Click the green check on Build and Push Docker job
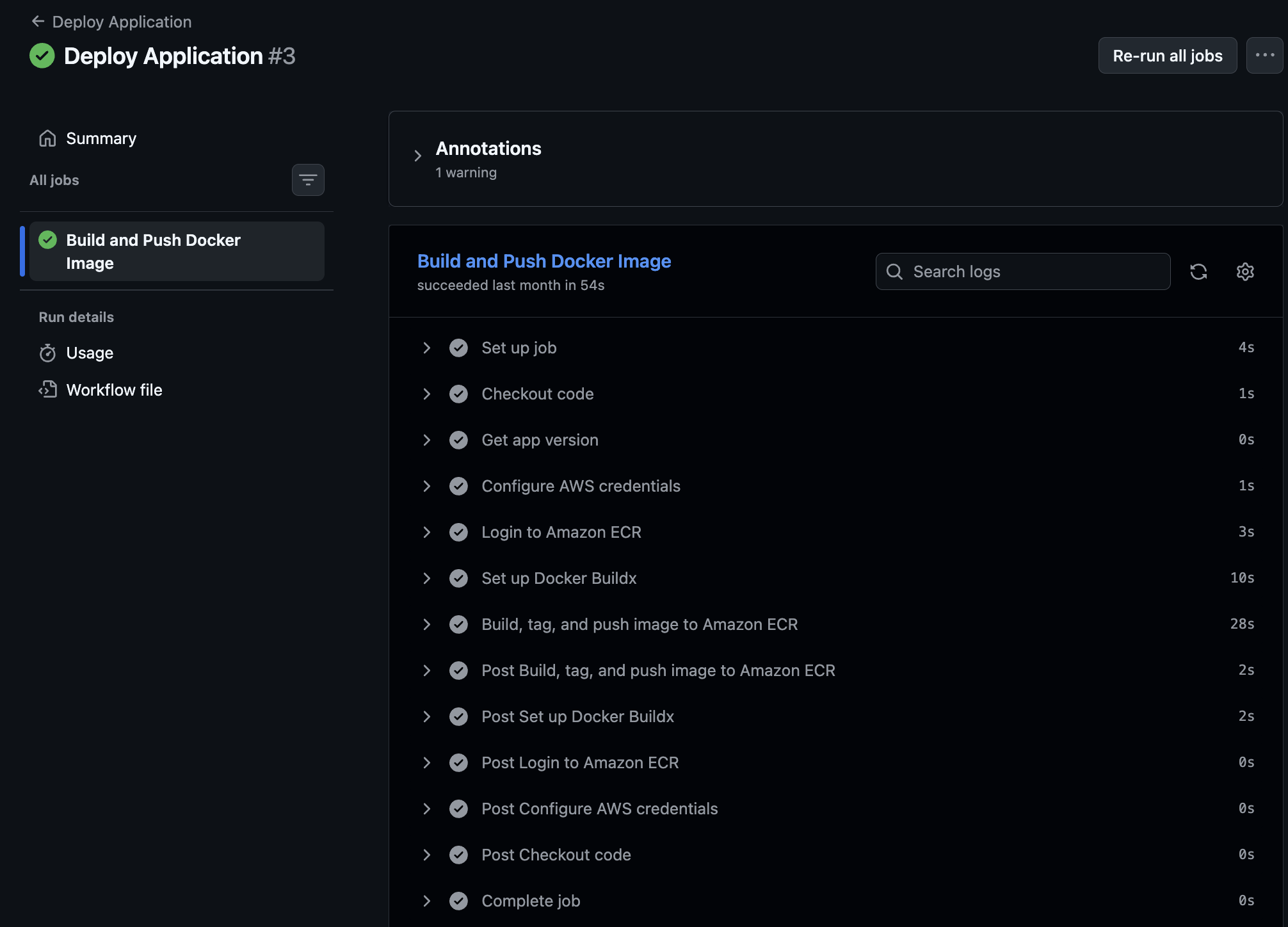Screen dimensions: 1288x927 [x=48, y=240]
